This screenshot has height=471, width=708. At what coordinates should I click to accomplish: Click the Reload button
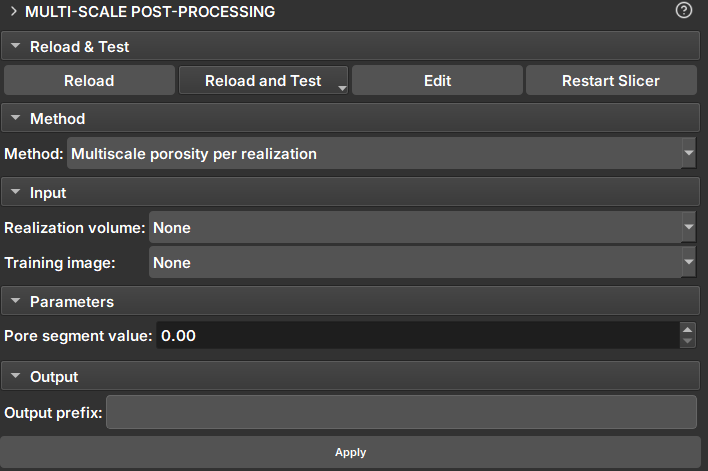[89, 81]
